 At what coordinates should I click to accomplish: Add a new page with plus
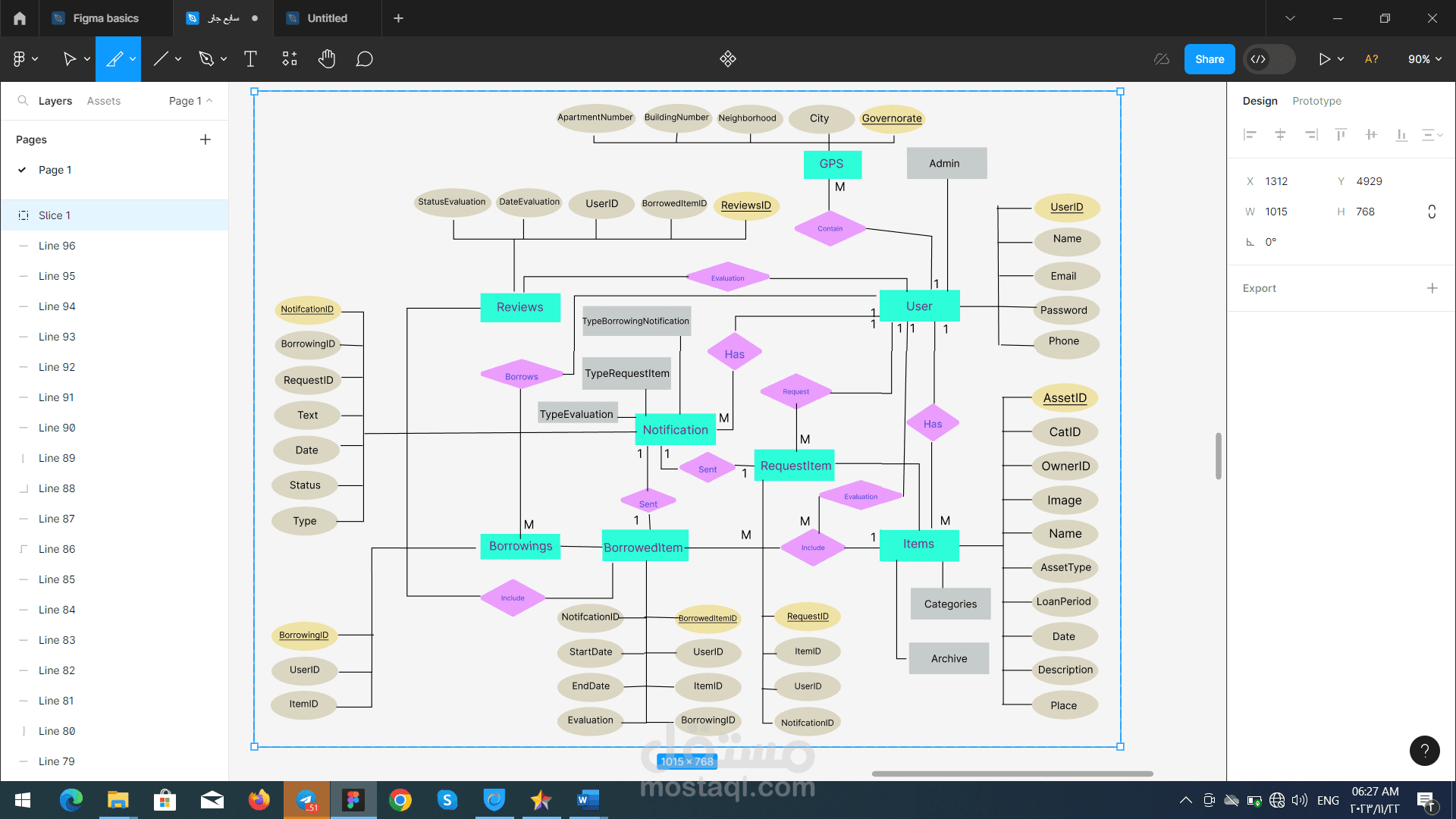coord(206,140)
